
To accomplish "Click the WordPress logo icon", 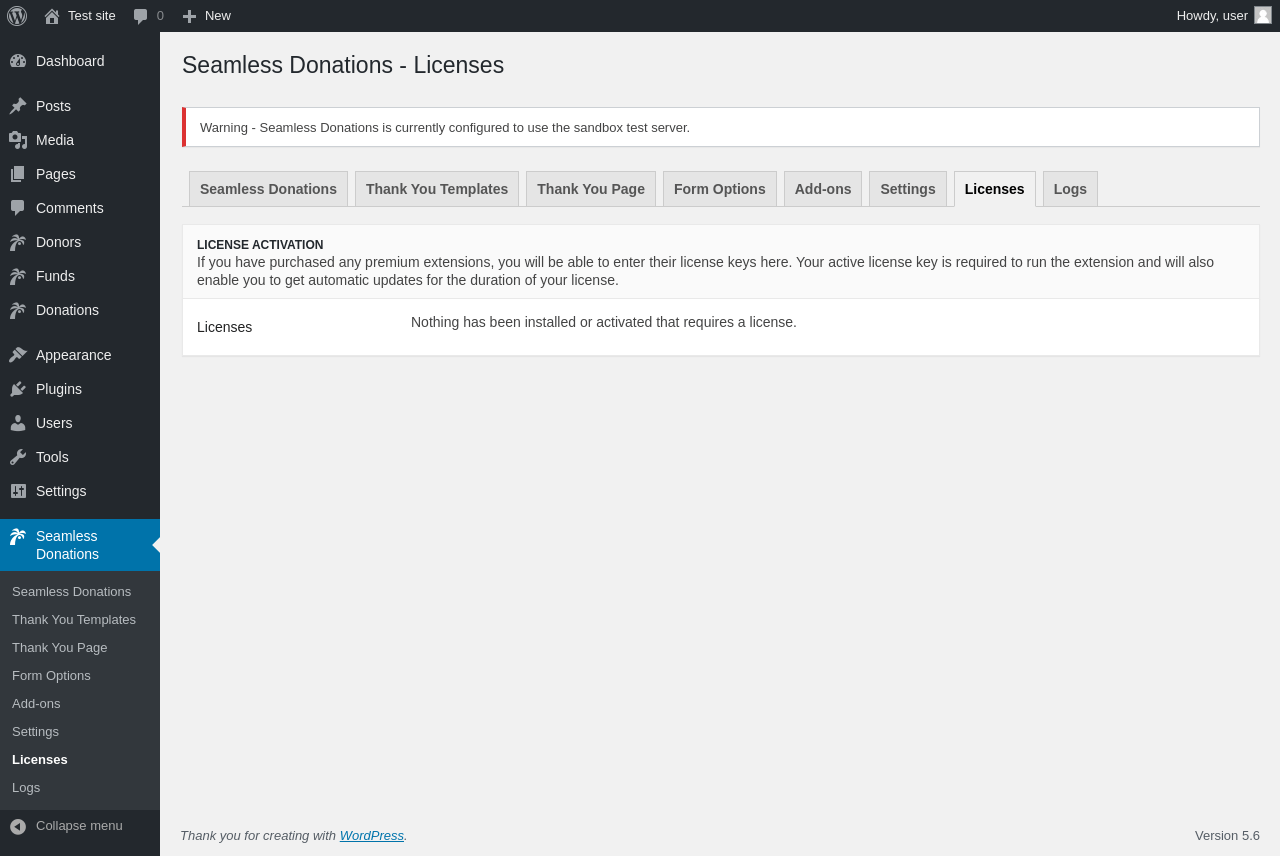I will [17, 16].
